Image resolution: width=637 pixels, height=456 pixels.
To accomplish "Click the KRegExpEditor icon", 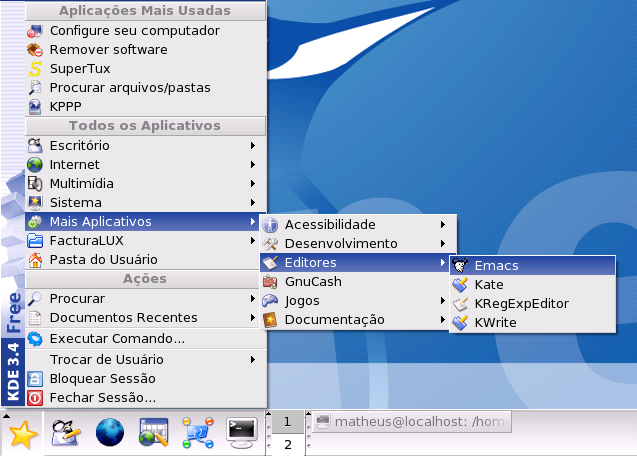I will (460, 304).
